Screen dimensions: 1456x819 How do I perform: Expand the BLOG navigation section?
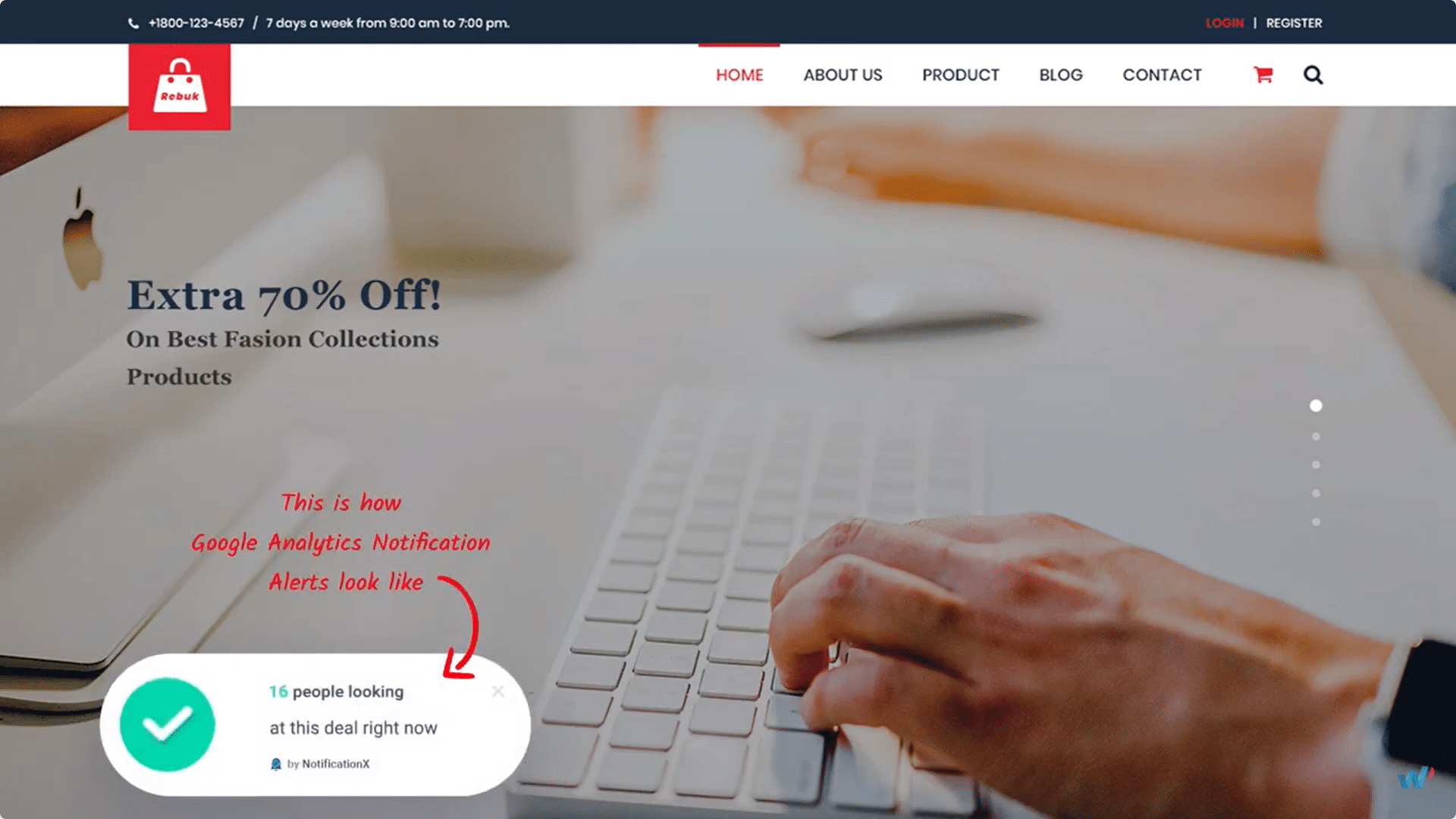tap(1060, 75)
